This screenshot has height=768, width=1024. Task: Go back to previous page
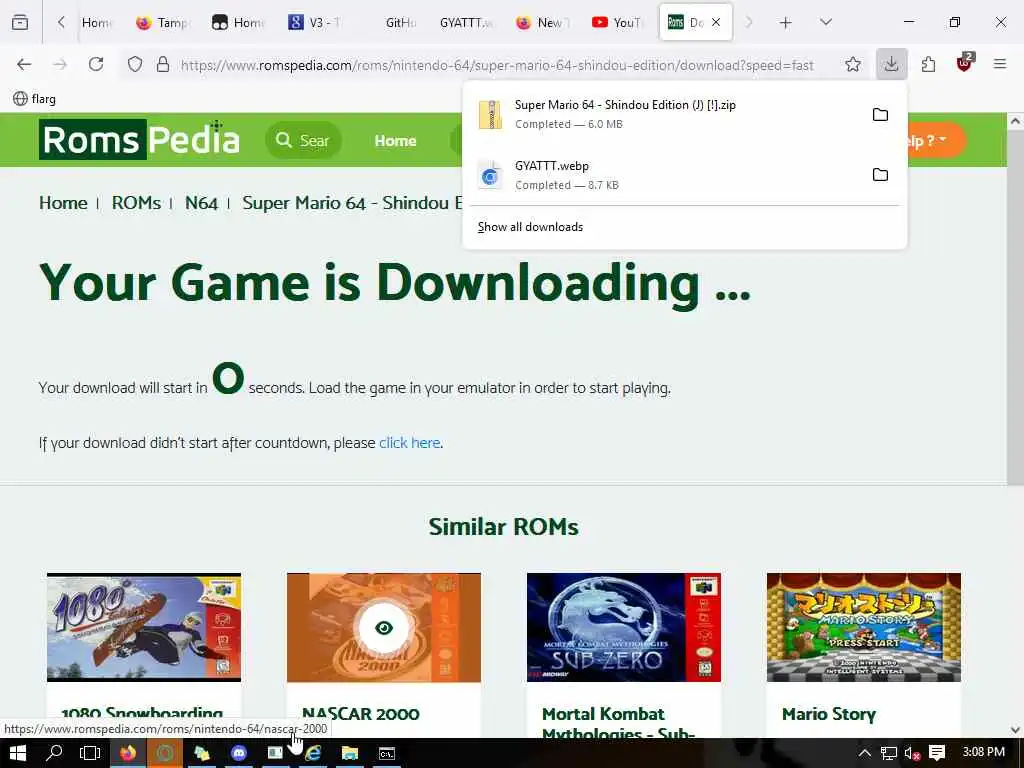[x=24, y=64]
